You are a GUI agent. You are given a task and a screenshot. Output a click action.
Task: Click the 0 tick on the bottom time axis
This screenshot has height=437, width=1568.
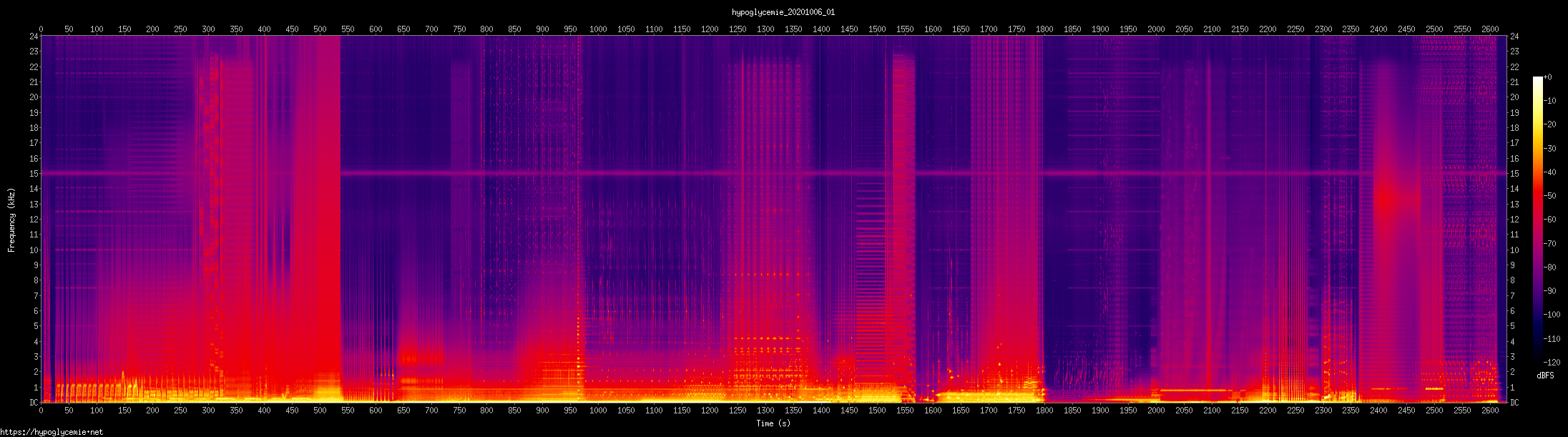(41, 410)
